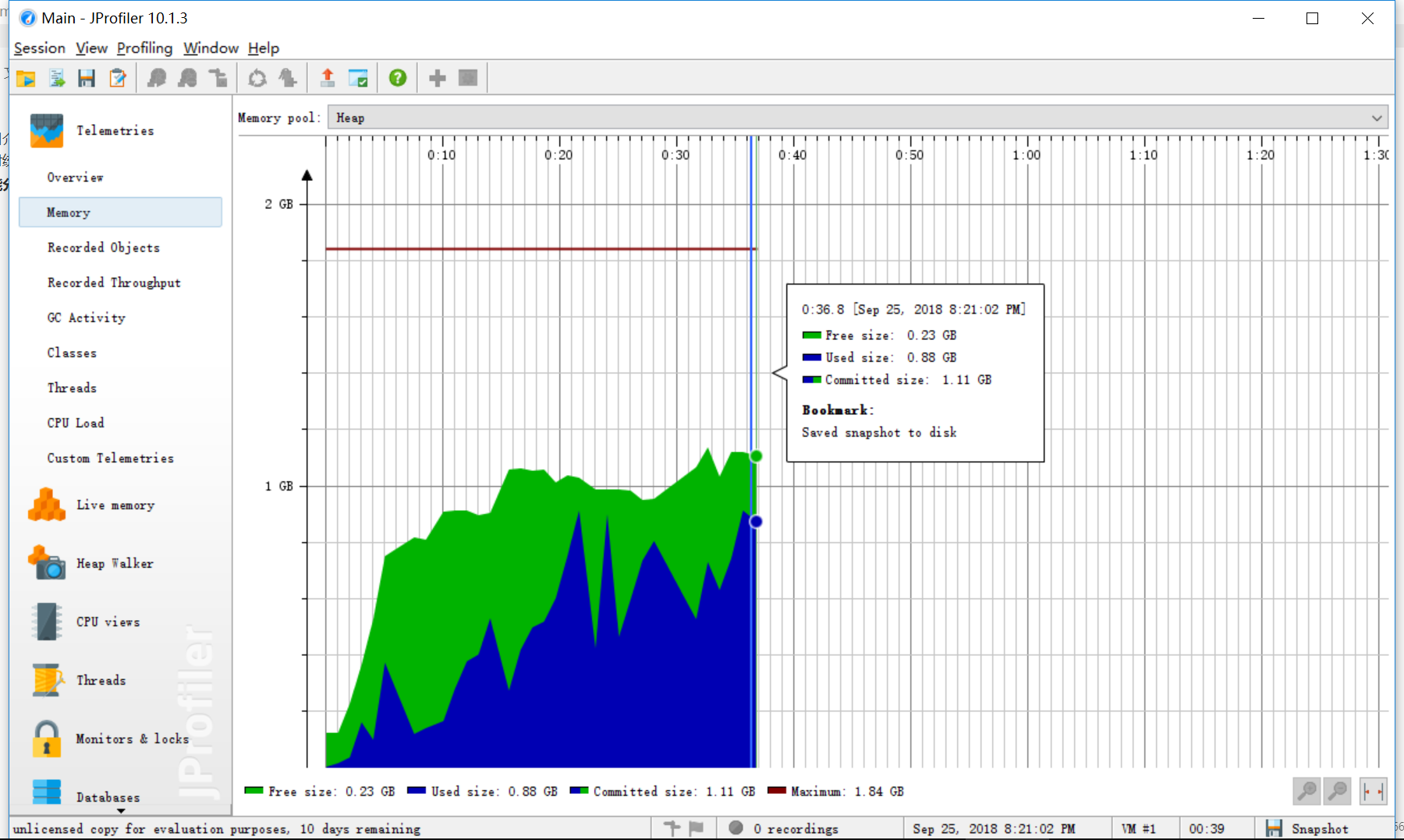Expand sidebar list with bottom arrow
Viewport: 1404px width, 840px height.
[121, 811]
